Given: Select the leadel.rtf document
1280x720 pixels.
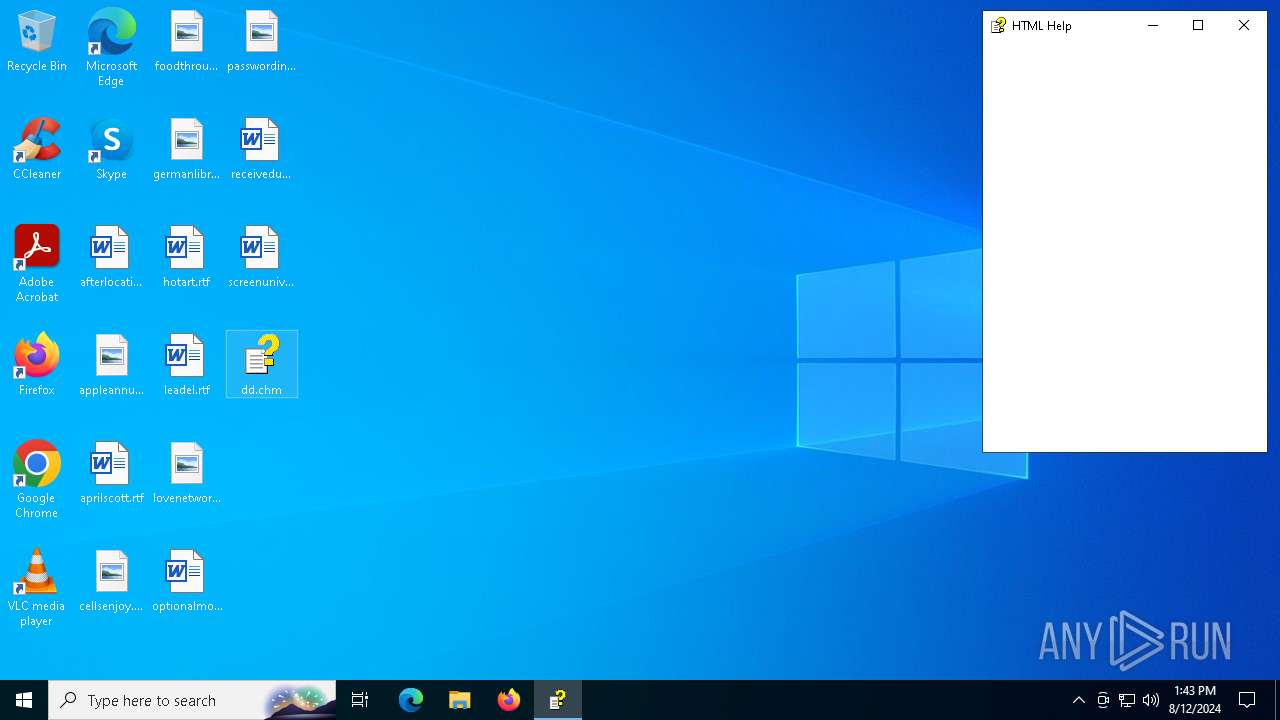Looking at the screenshot, I should [186, 366].
